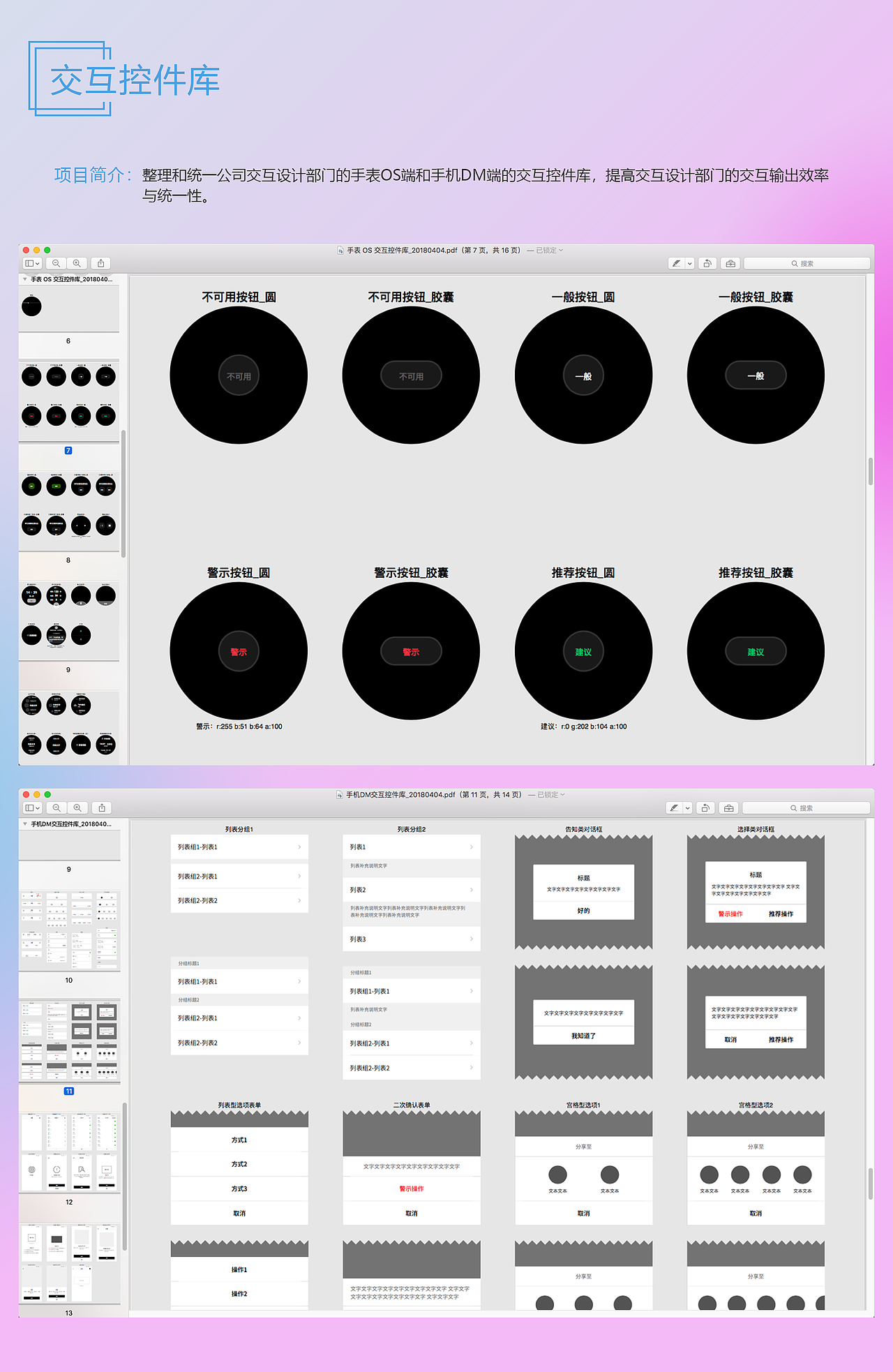Select page 13 thumbnail in 手机DM sidebar

[x=69, y=1262]
